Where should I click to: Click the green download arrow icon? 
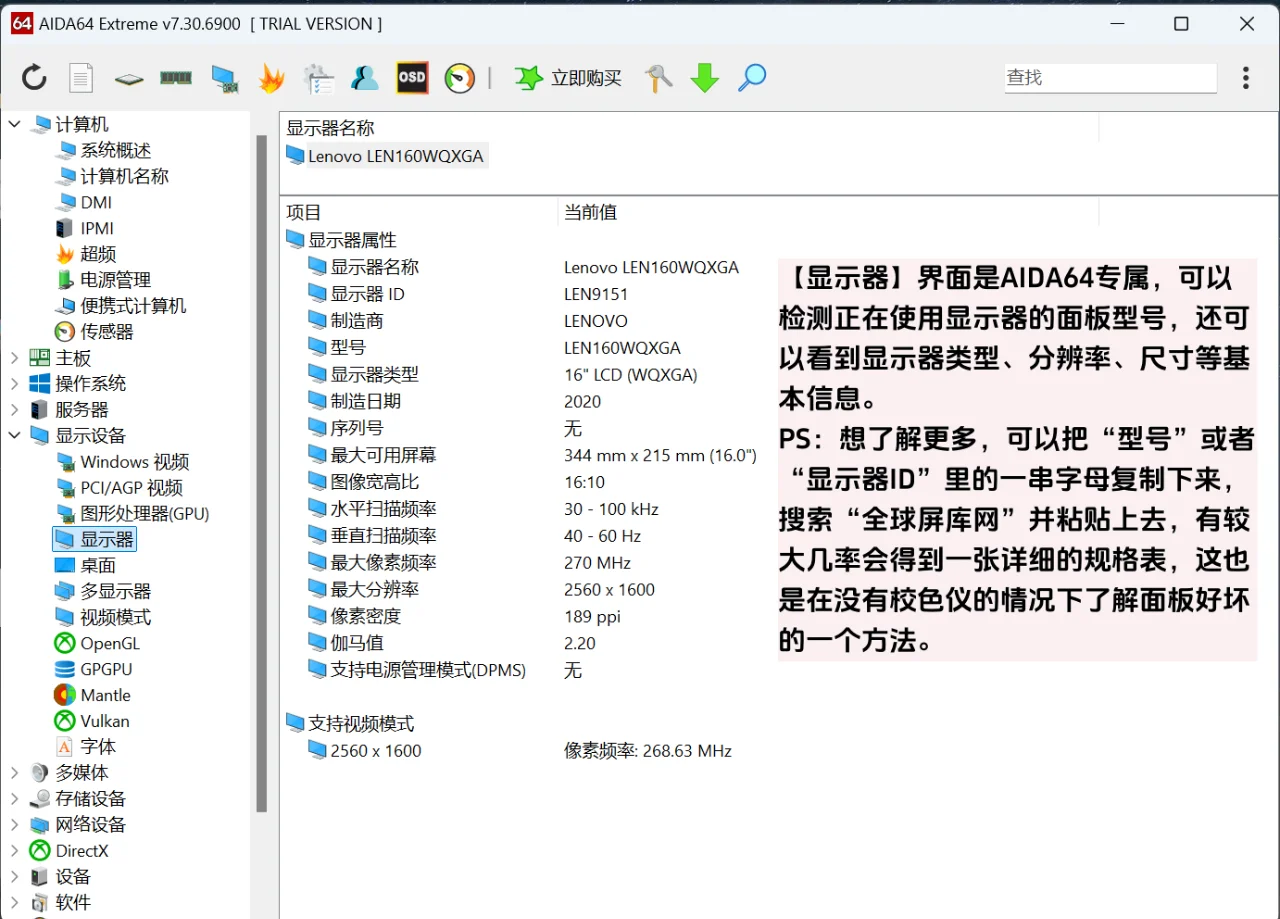pyautogui.click(x=705, y=78)
